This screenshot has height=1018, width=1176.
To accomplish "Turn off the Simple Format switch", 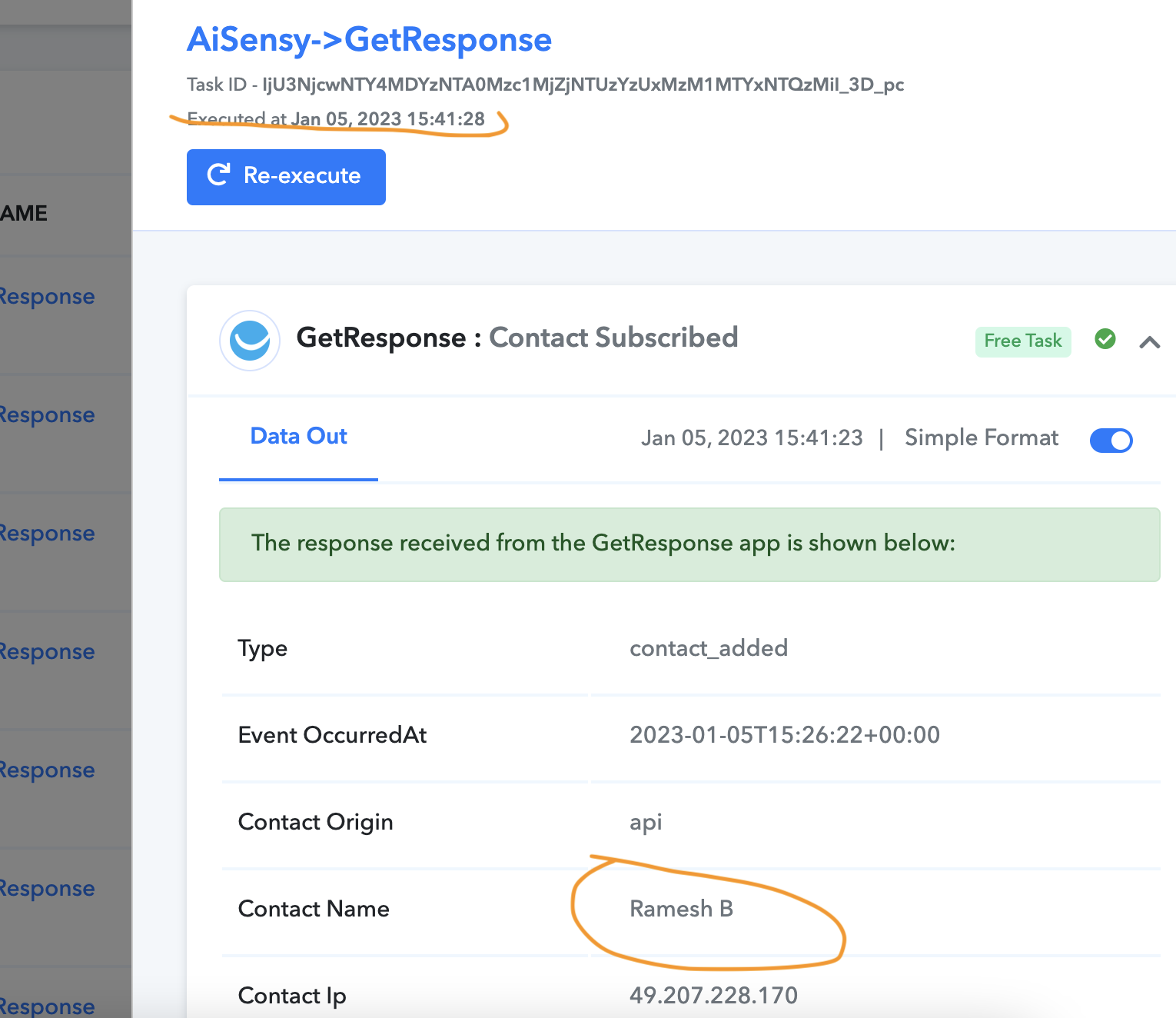I will tap(1111, 441).
